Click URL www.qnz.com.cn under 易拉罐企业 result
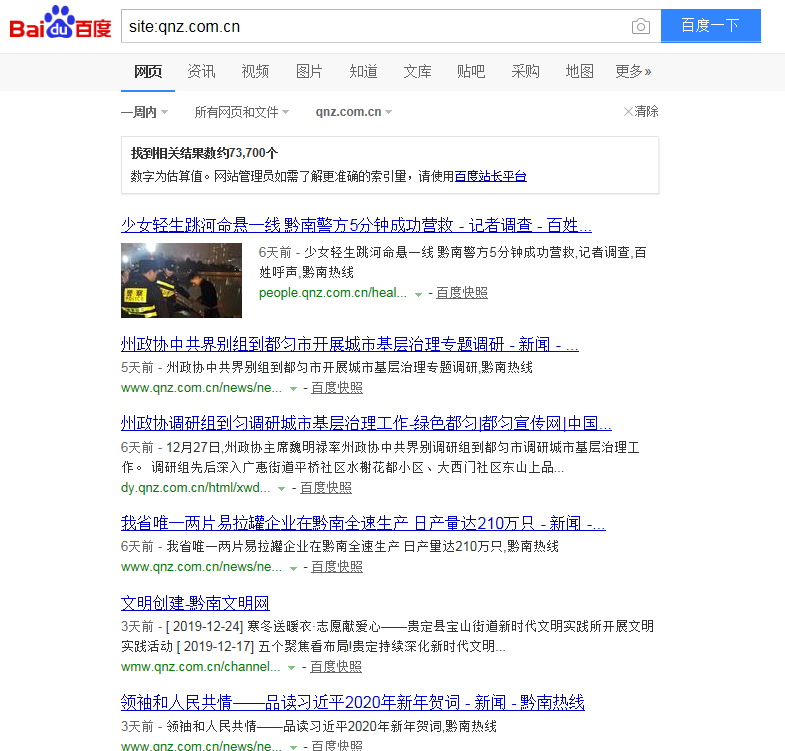Screen dimensions: 785x751 coord(201,567)
